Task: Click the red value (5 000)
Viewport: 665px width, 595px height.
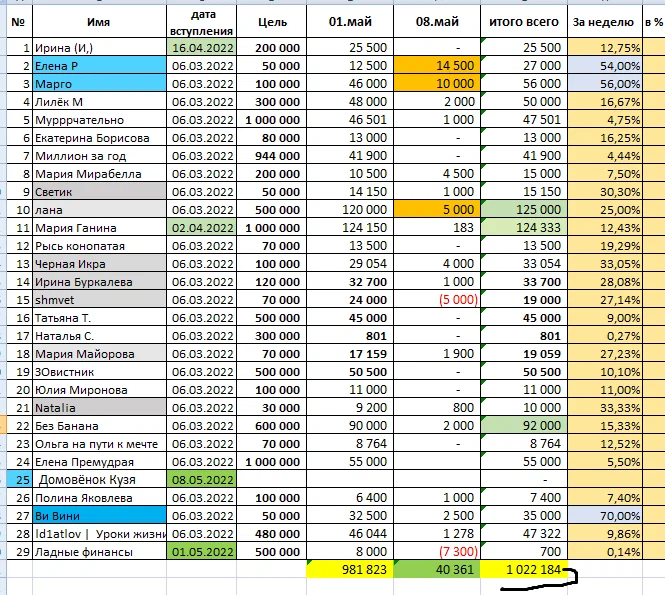Action: point(437,300)
